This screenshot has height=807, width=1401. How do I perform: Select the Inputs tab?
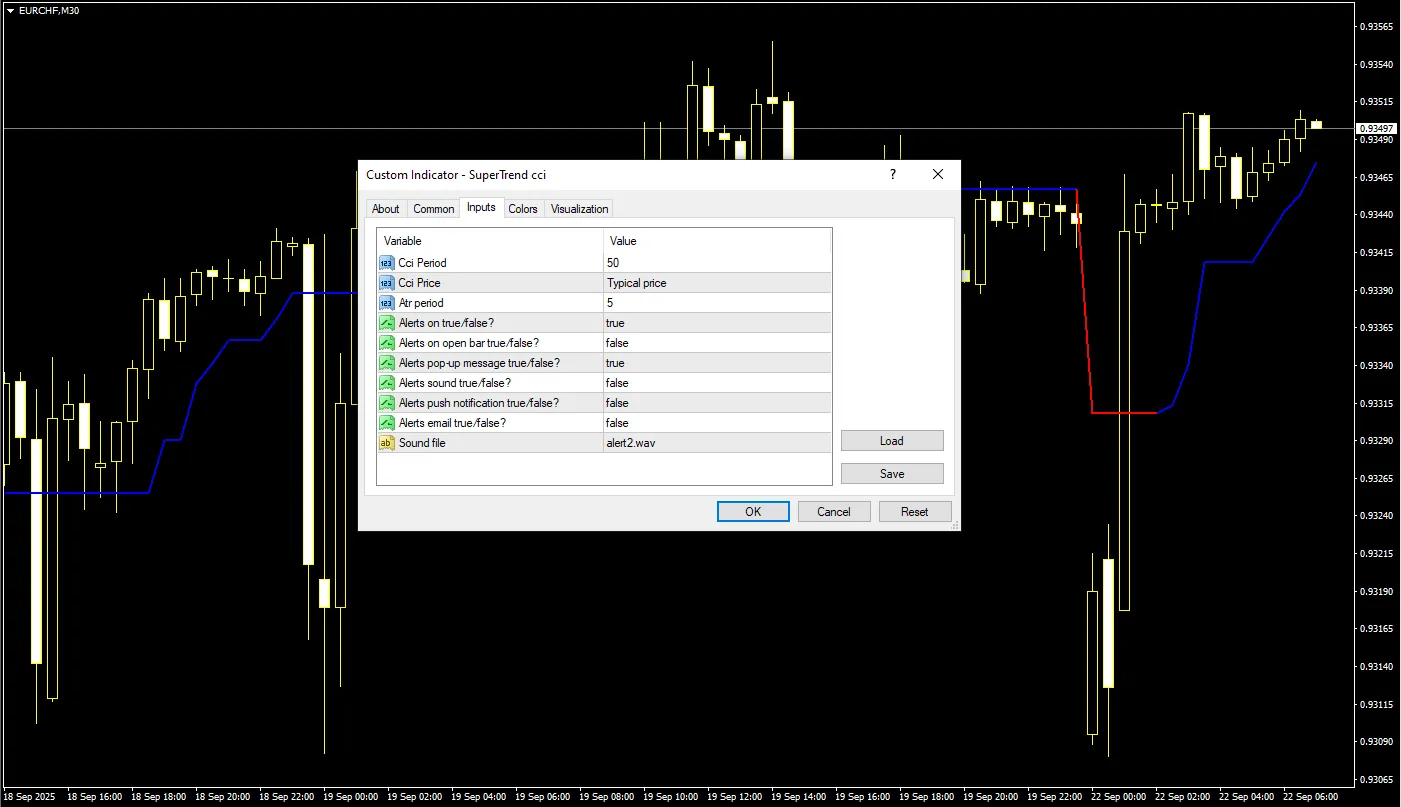[x=481, y=207]
